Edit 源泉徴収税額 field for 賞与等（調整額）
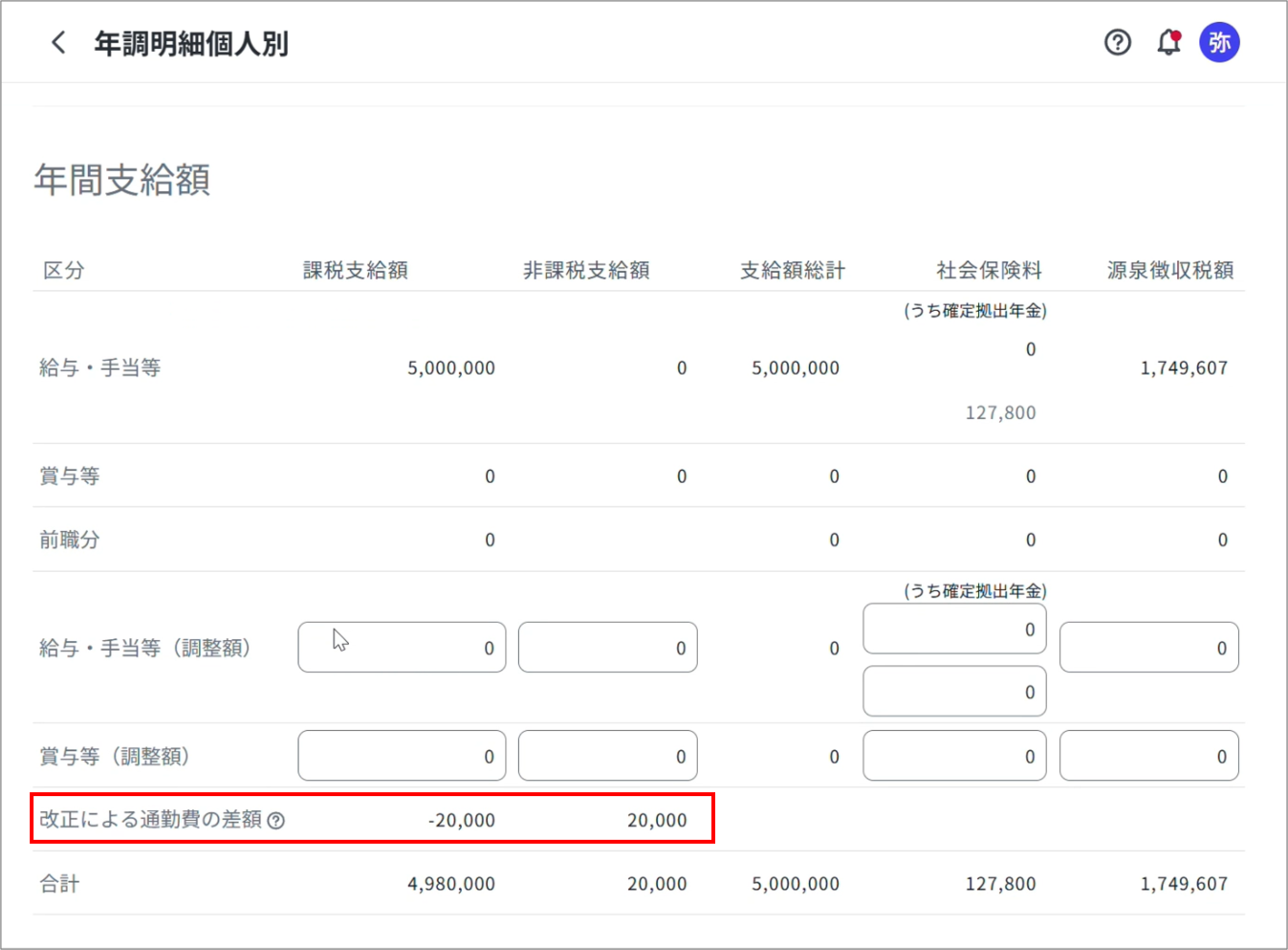The image size is (1288, 950). click(1148, 757)
